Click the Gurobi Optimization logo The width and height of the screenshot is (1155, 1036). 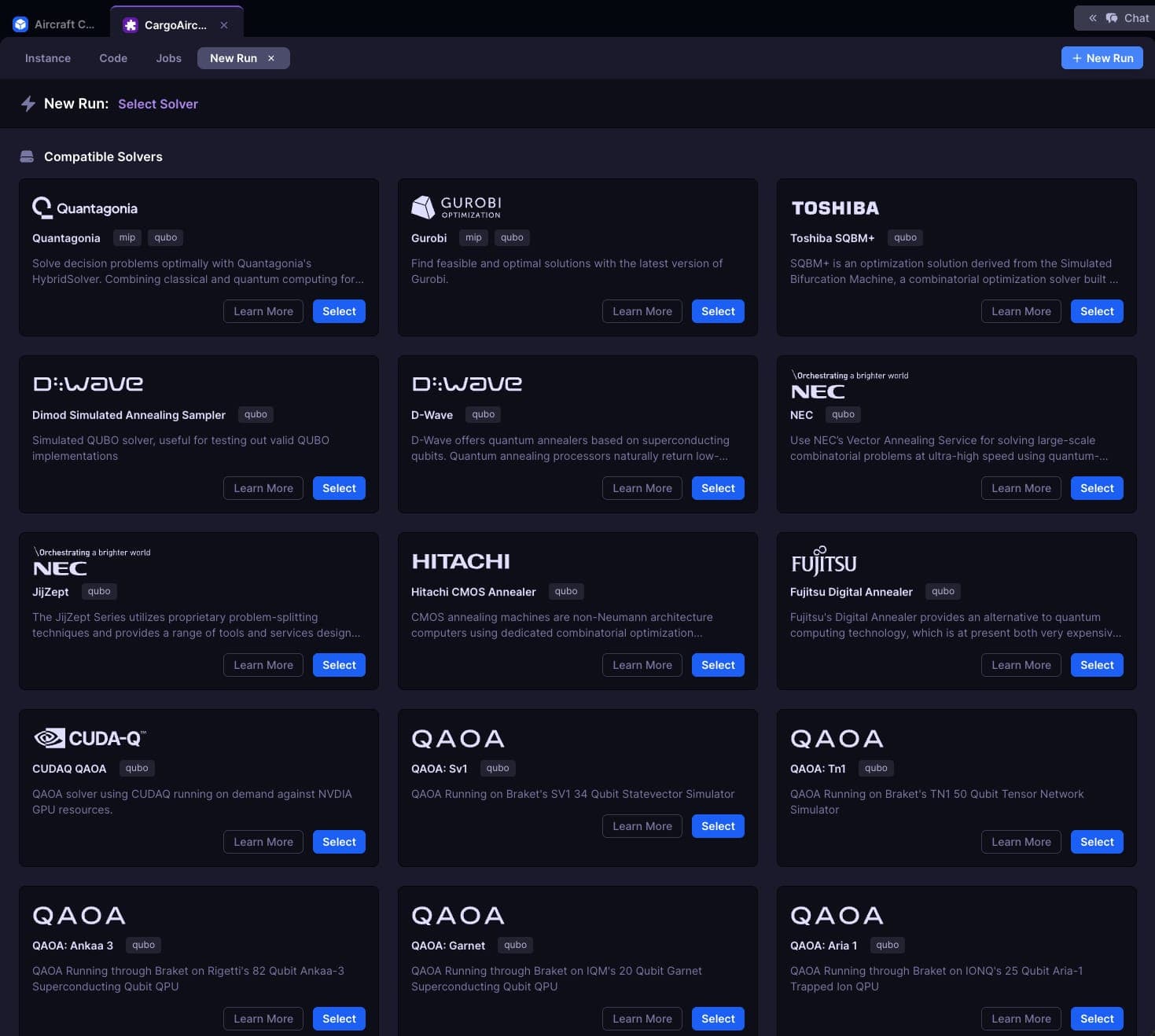pyautogui.click(x=456, y=207)
